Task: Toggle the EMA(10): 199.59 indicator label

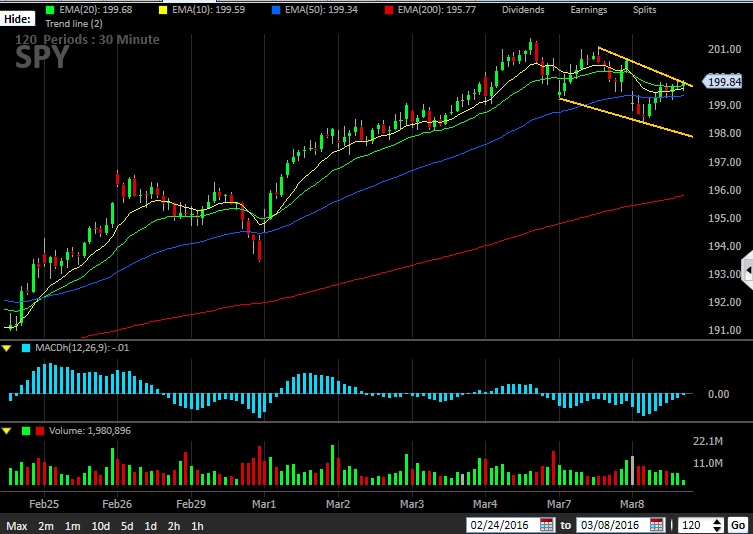Action: tap(208, 10)
